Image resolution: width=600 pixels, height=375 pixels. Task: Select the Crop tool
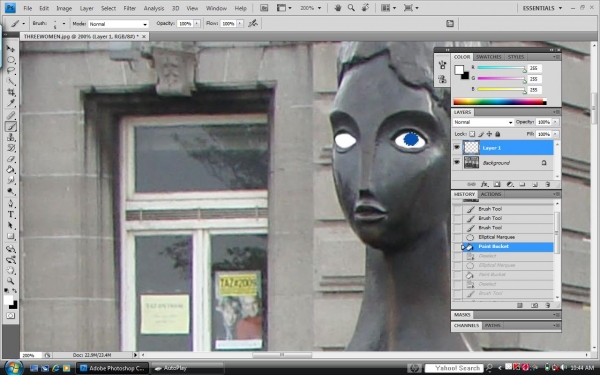click(11, 92)
